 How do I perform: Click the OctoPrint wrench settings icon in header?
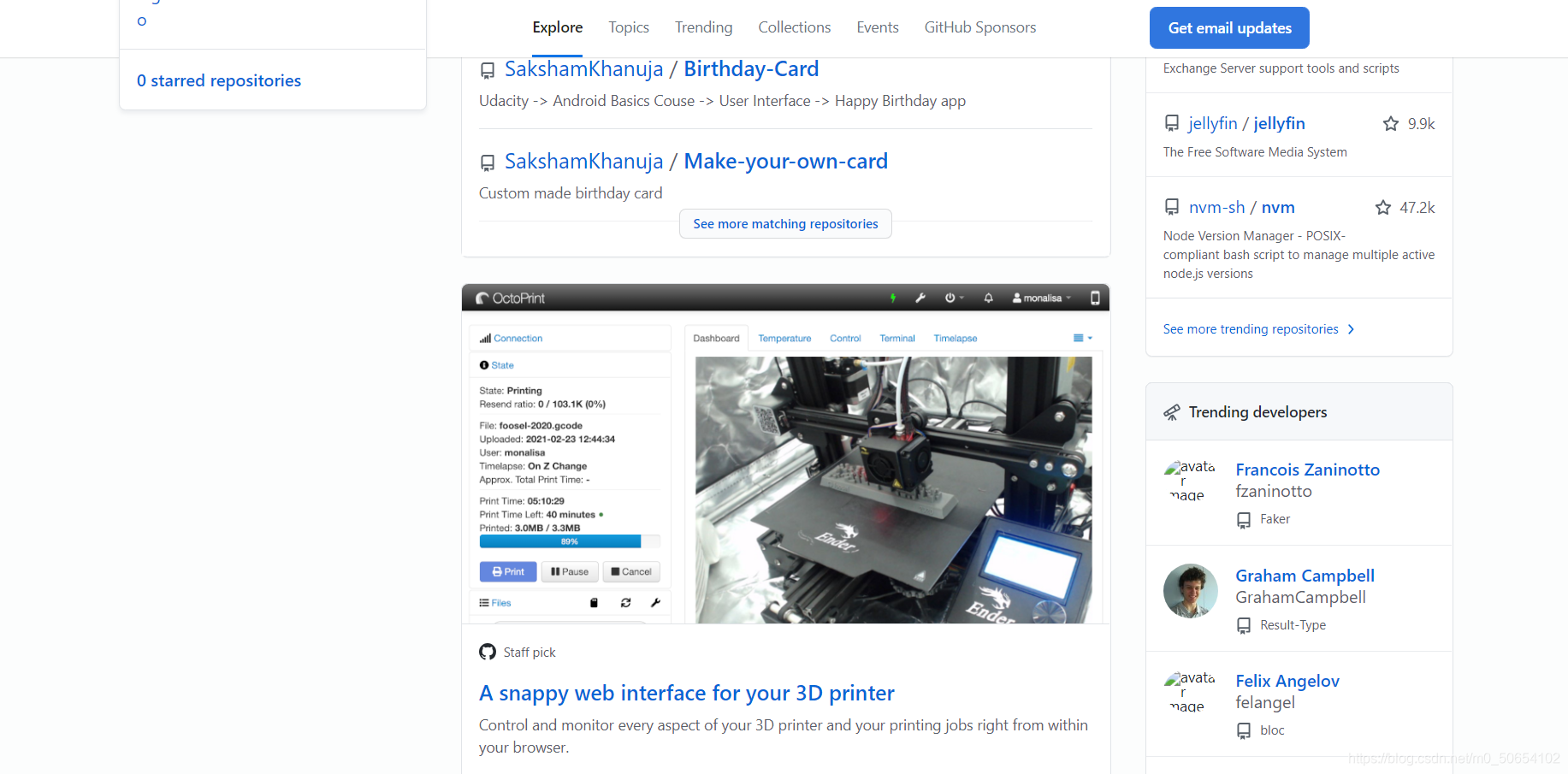point(920,298)
